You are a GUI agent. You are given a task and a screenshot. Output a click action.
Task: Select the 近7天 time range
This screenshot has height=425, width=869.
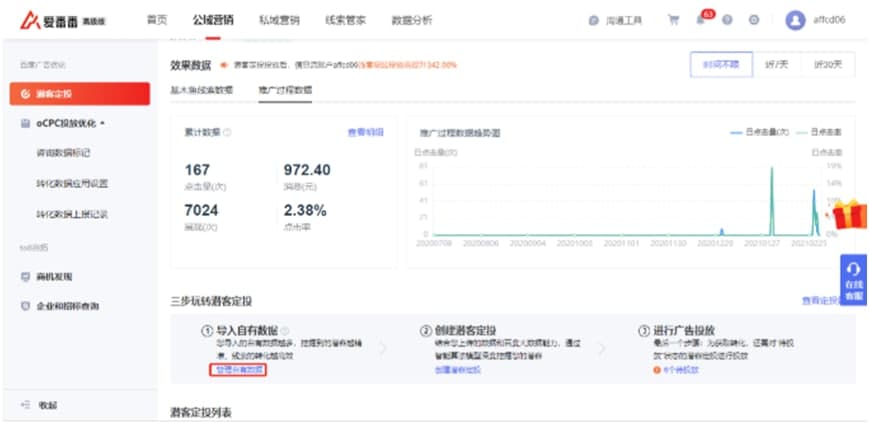tap(776, 65)
